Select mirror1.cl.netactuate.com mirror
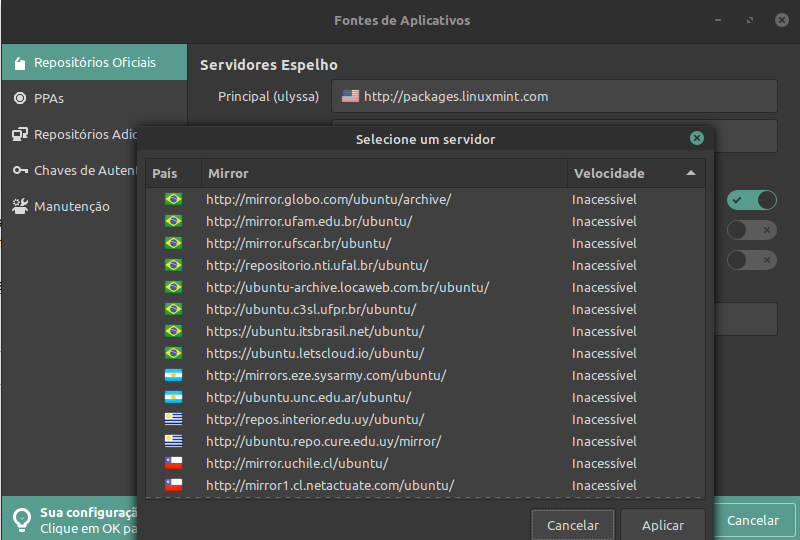Image resolution: width=800 pixels, height=540 pixels. (426, 485)
